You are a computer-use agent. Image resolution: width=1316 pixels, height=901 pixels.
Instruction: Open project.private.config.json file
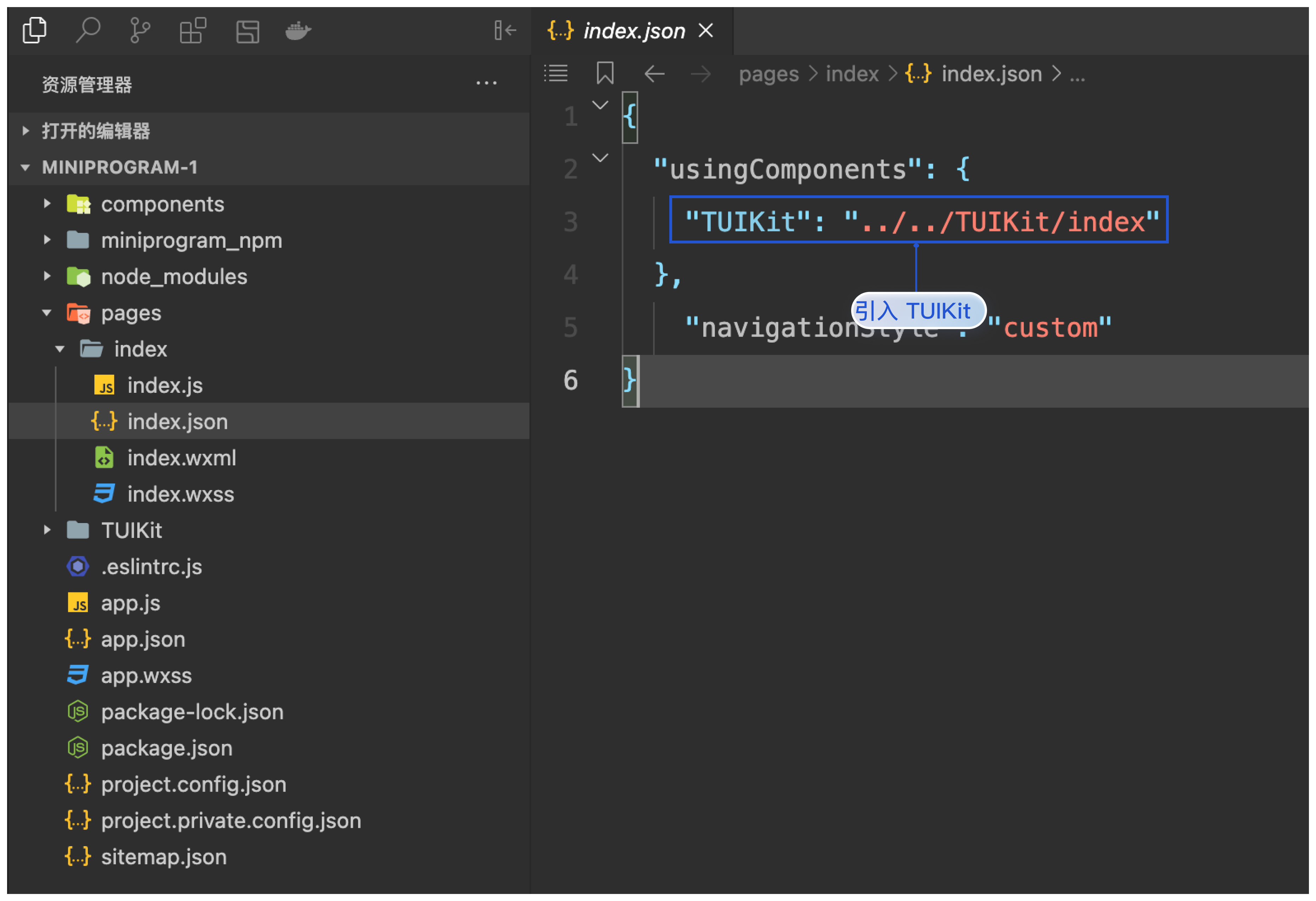(269, 820)
